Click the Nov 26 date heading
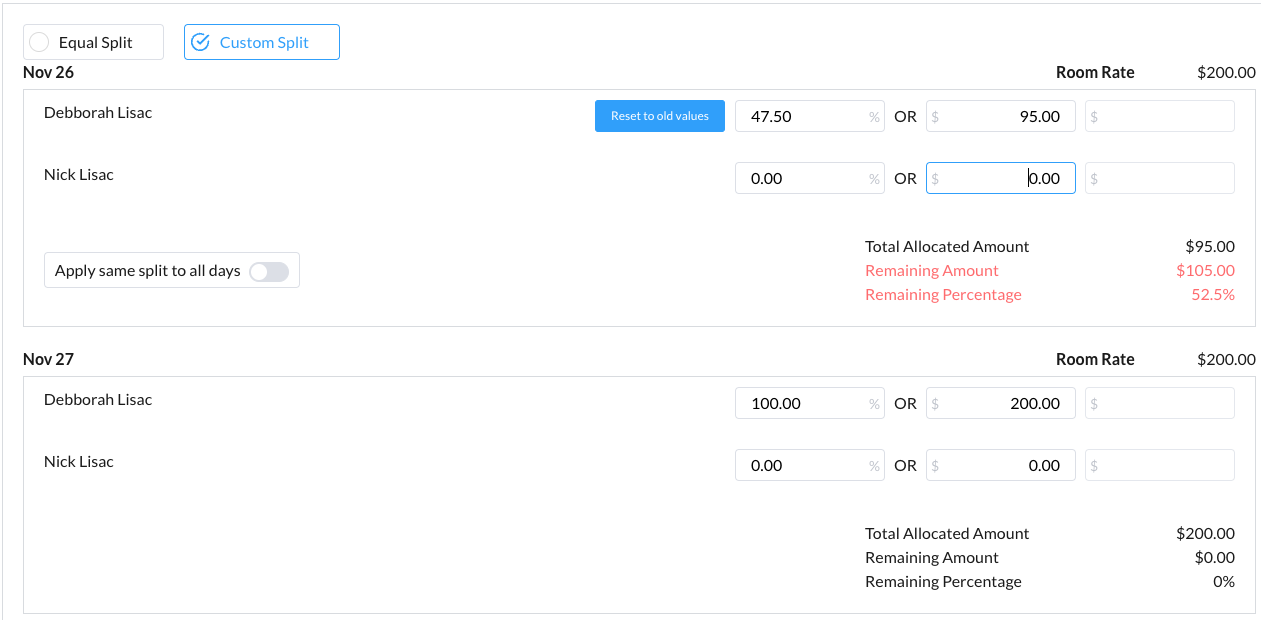Viewport: 1261px width, 620px height. point(48,72)
